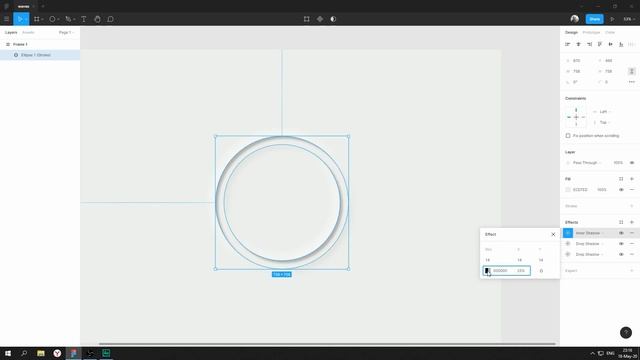Open shadow color swatch in Effect popup

coord(487,271)
